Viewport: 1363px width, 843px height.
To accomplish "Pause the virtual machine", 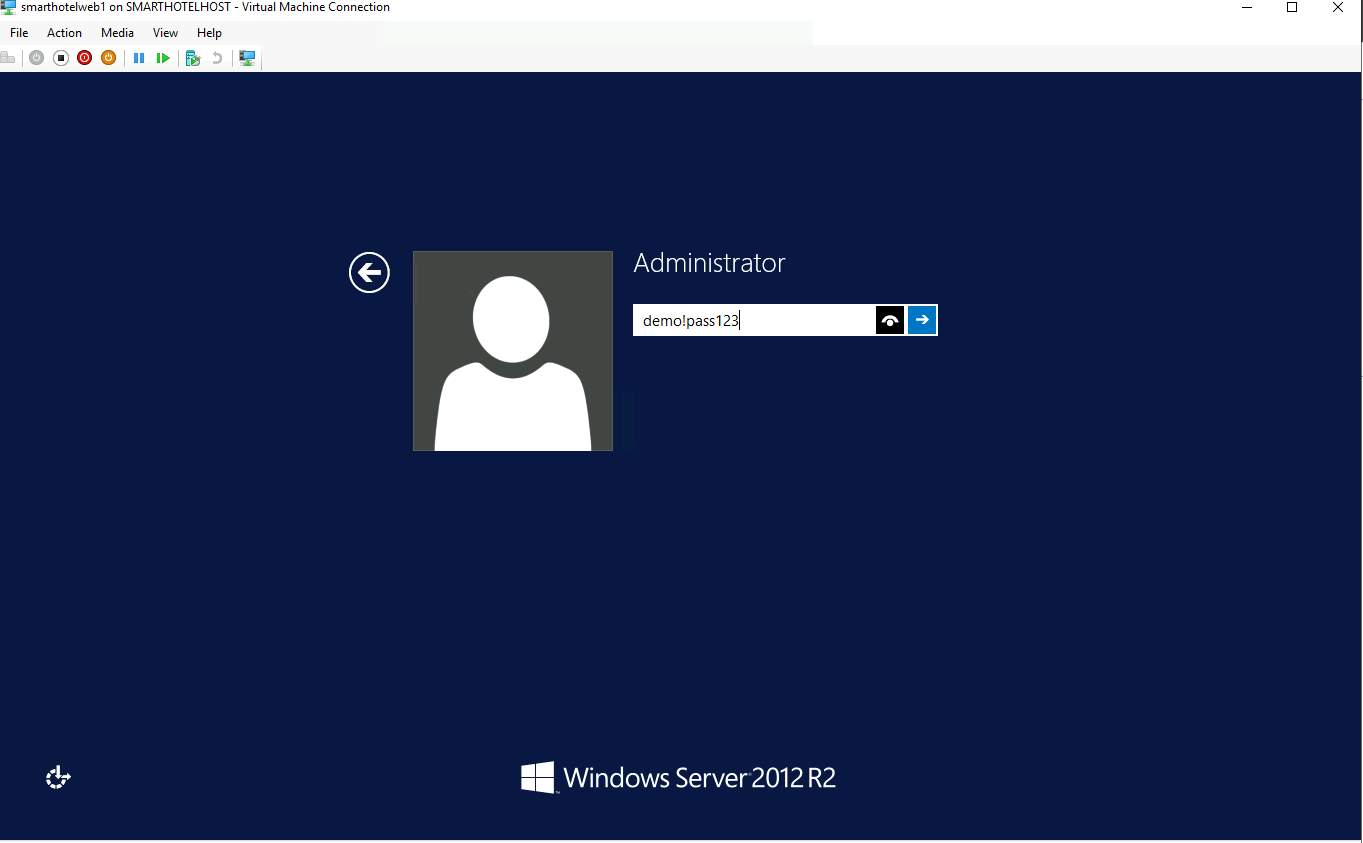I will point(139,58).
